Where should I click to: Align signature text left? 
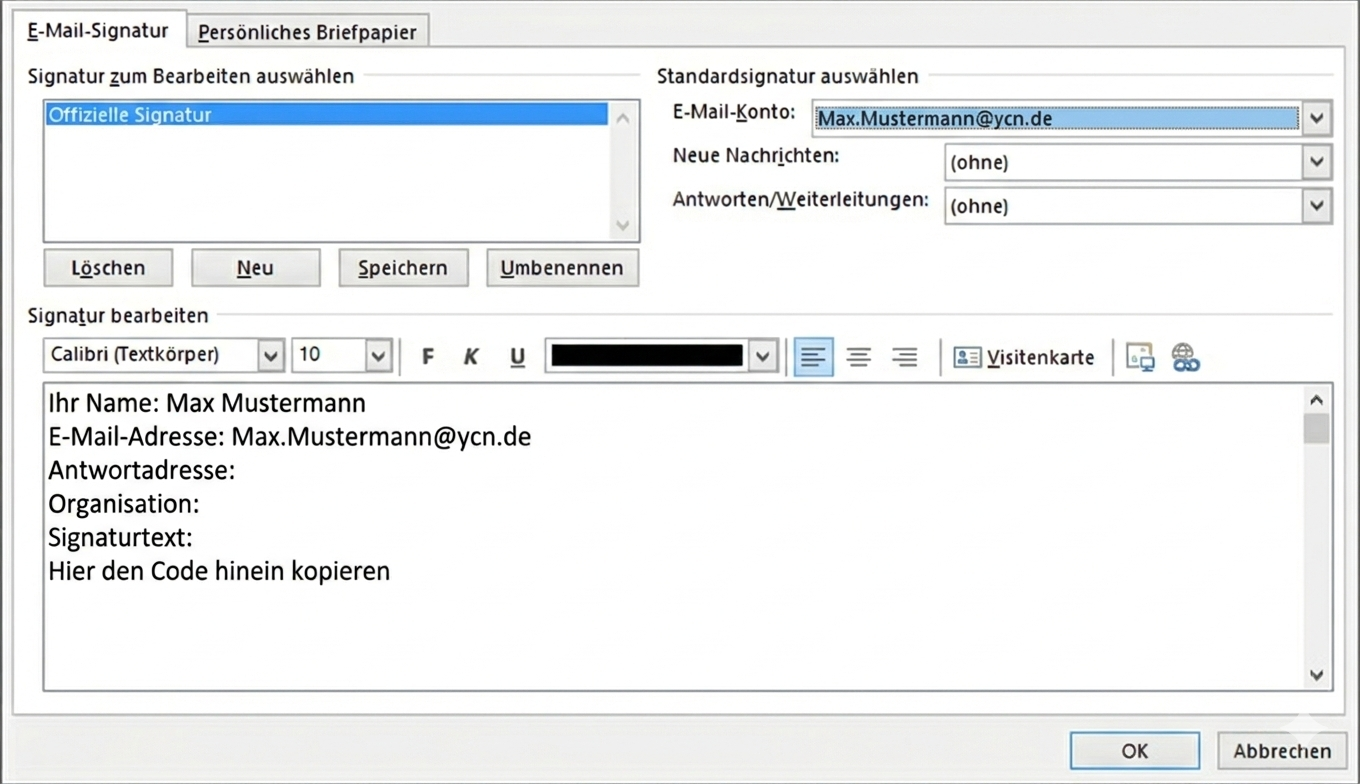813,357
